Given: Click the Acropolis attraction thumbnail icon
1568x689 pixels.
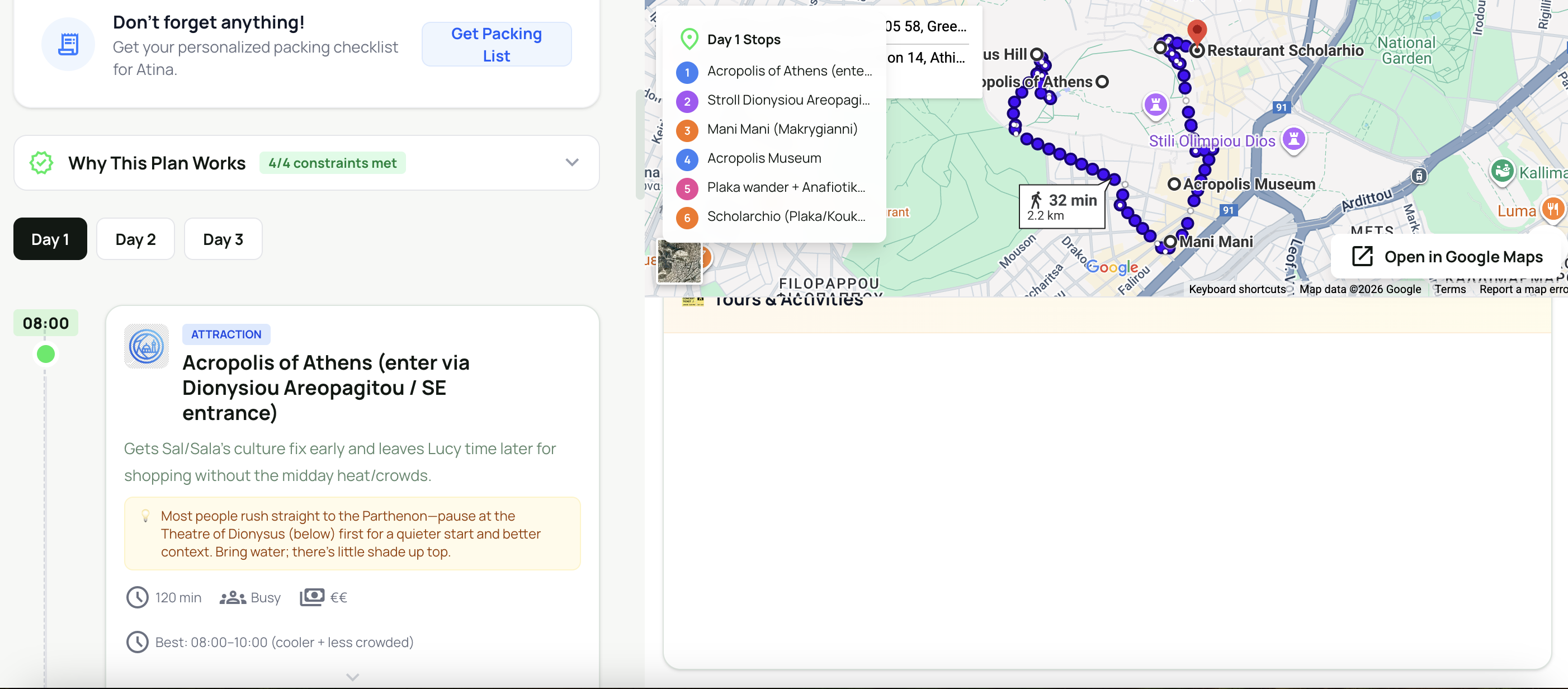Looking at the screenshot, I should [x=146, y=346].
